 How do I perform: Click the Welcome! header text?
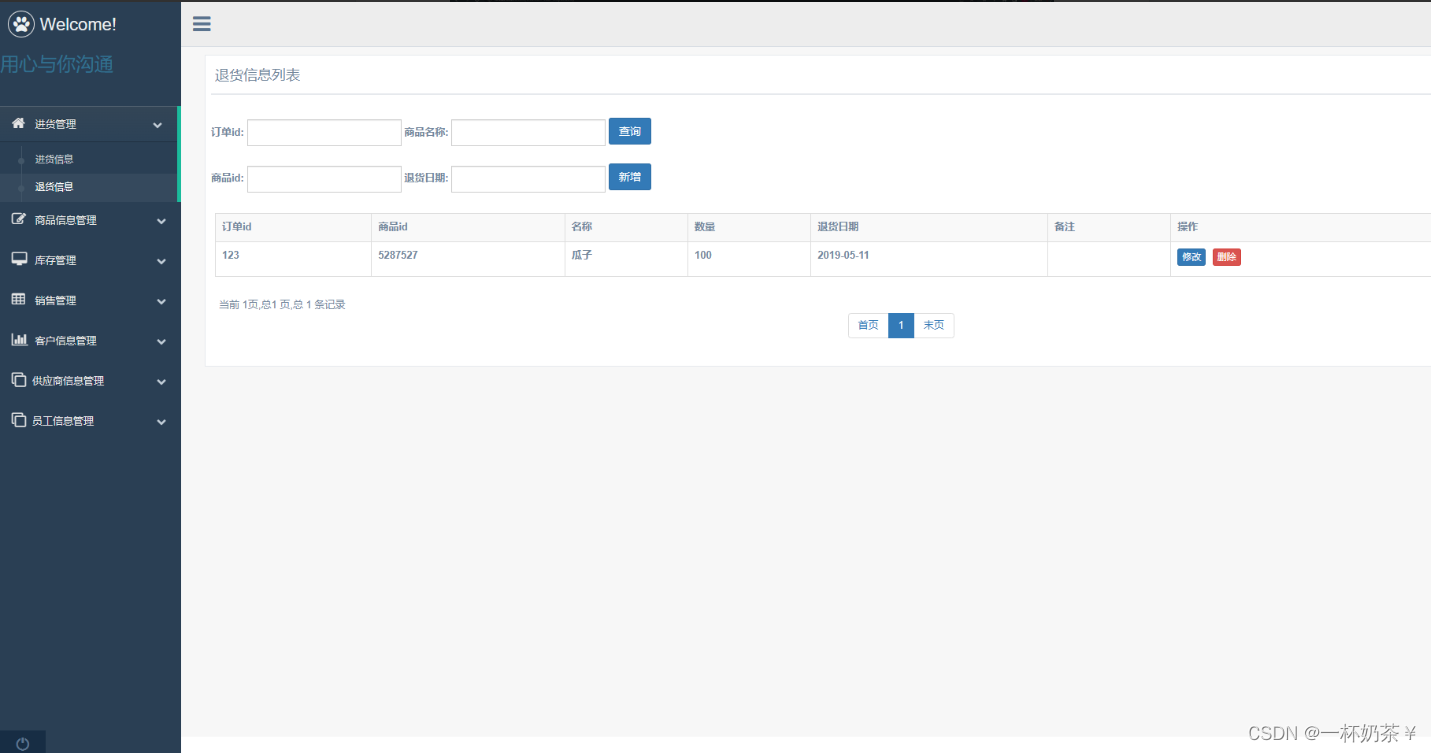pyautogui.click(x=78, y=24)
